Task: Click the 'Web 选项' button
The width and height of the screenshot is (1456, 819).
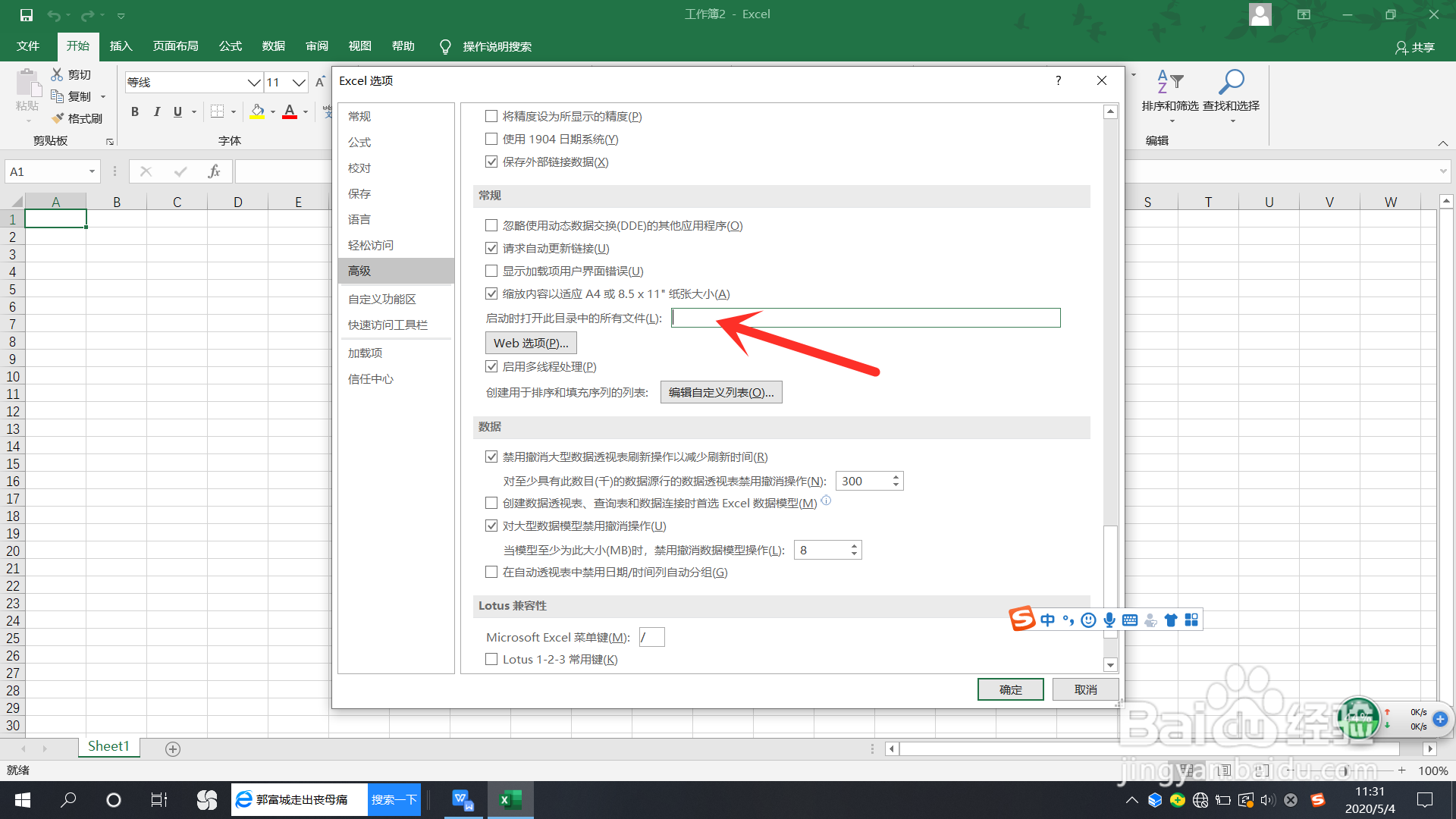Action: 531,343
